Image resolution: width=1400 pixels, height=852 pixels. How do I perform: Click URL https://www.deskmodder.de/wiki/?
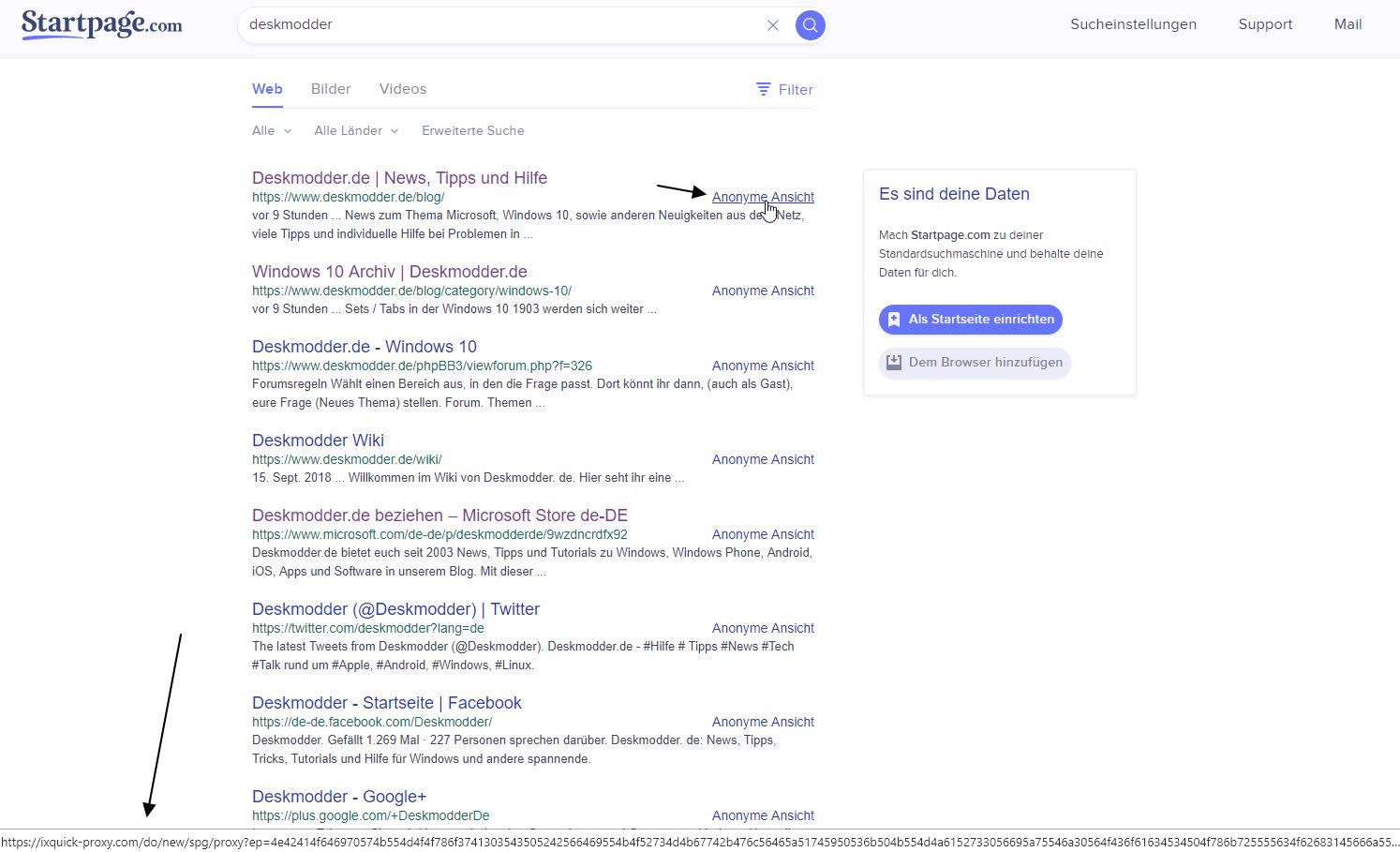(x=347, y=459)
